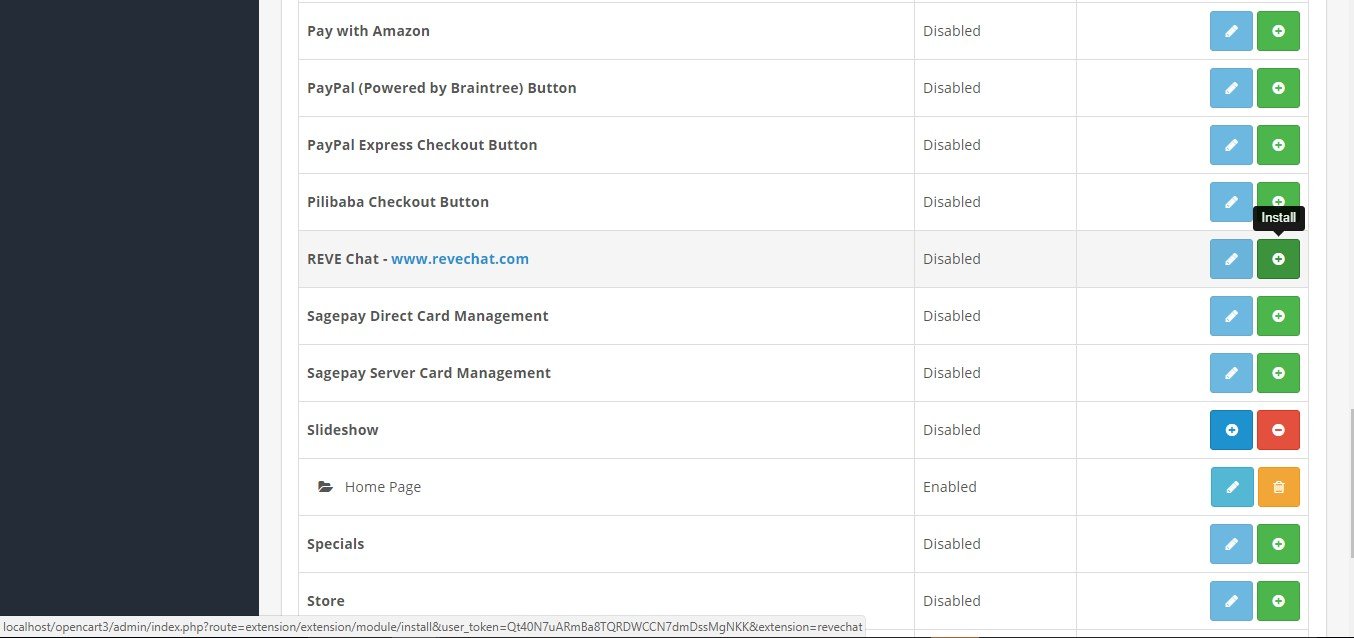1354x638 pixels.
Task: Install the REVE Chat module
Action: pyautogui.click(x=1278, y=259)
